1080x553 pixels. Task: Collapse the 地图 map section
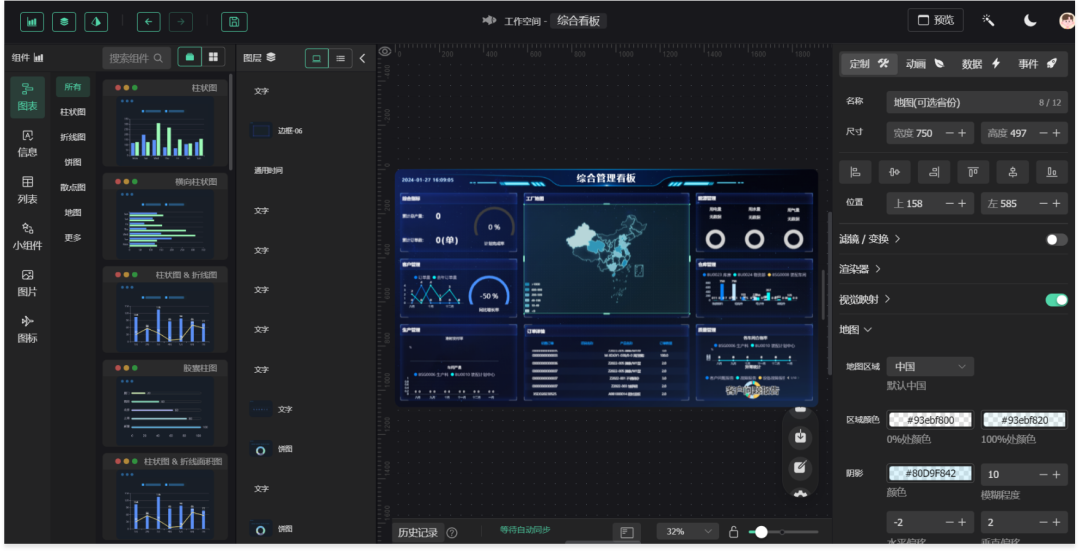point(856,330)
